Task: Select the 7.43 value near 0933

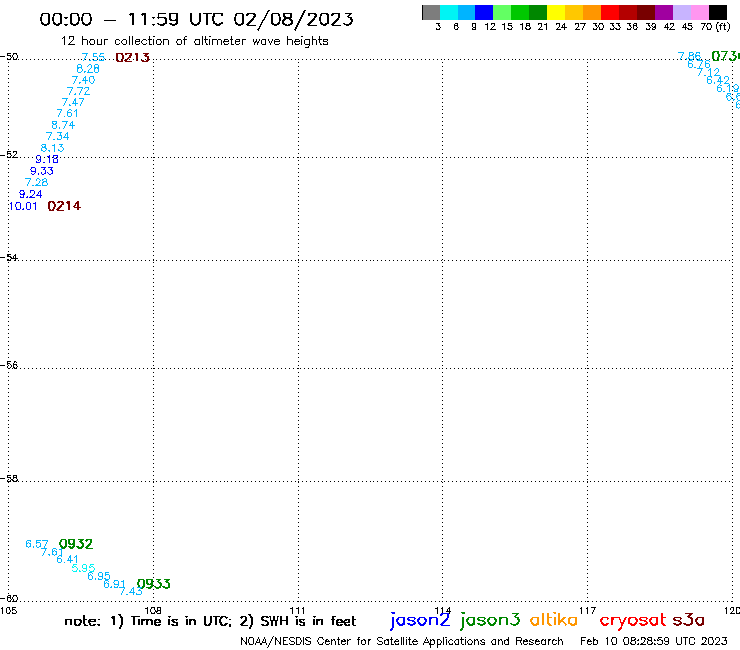Action: (x=131, y=591)
